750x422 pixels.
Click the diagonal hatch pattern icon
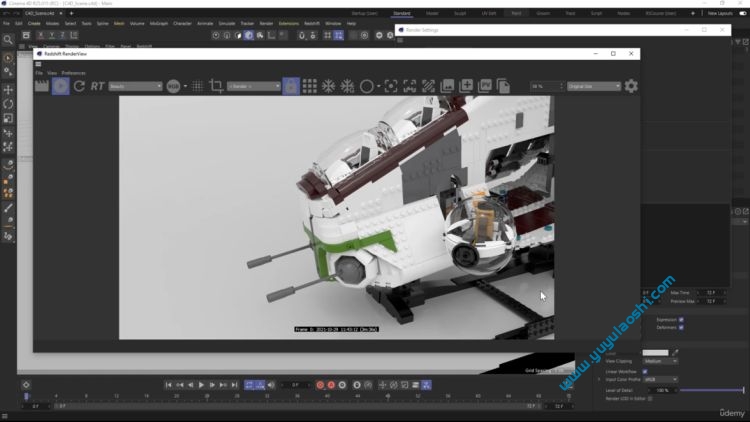click(428, 86)
